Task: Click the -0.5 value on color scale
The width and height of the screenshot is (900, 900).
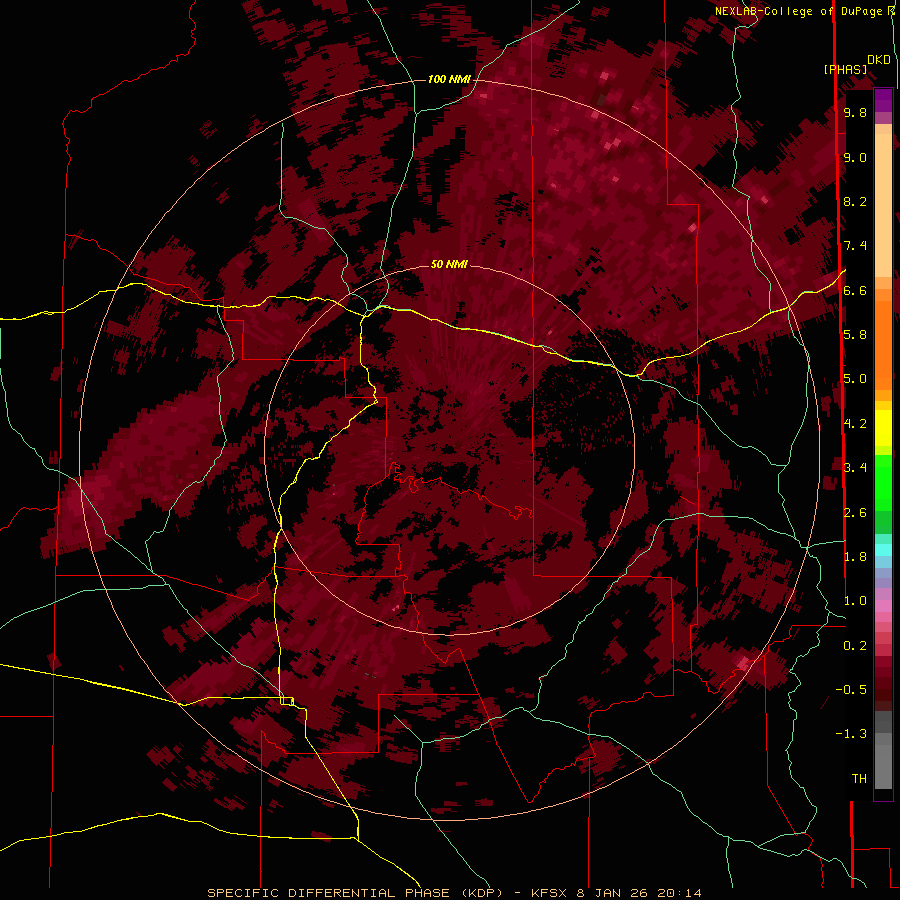Action: click(x=852, y=690)
